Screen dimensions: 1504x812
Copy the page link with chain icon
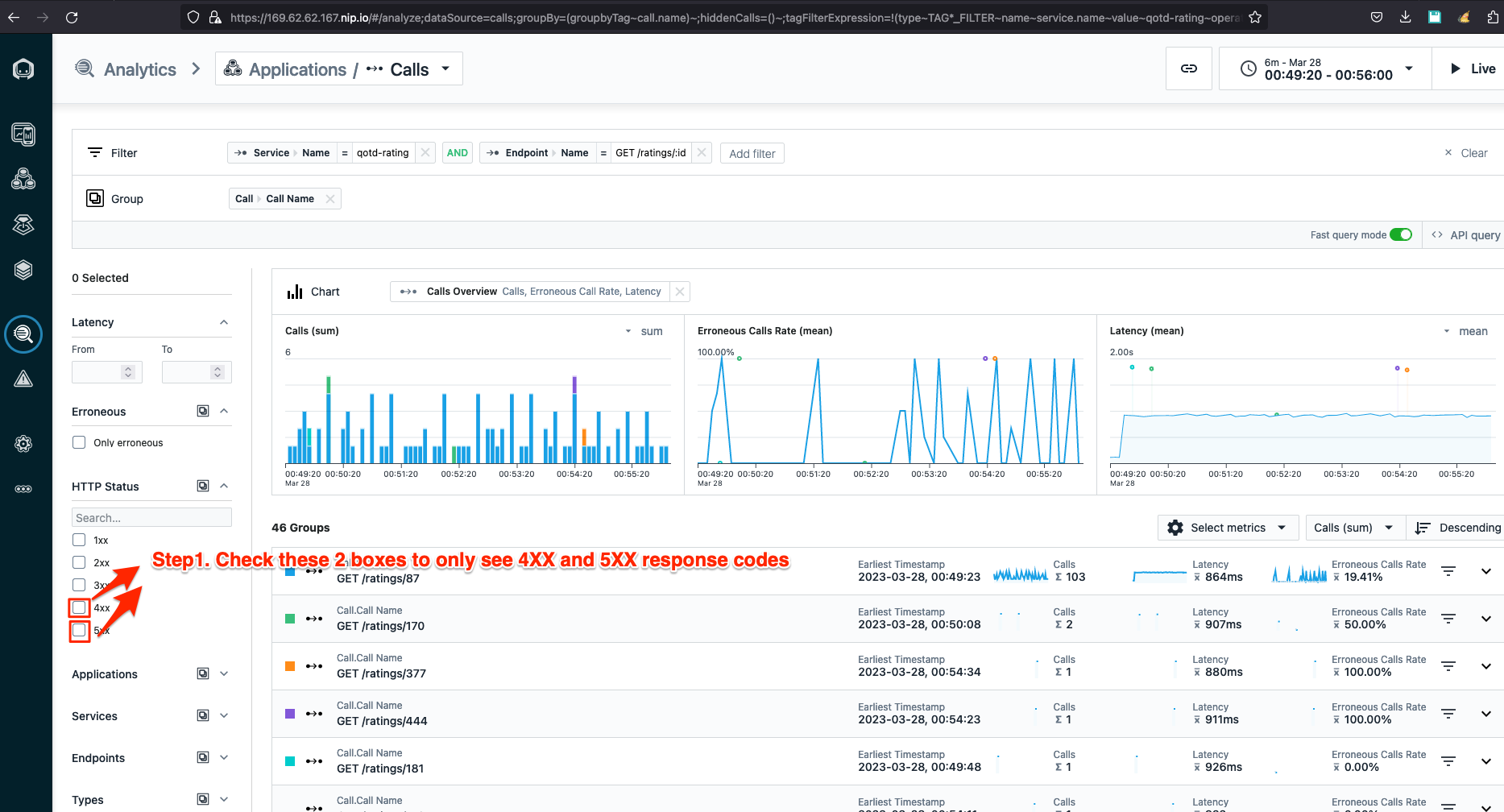coord(1189,68)
